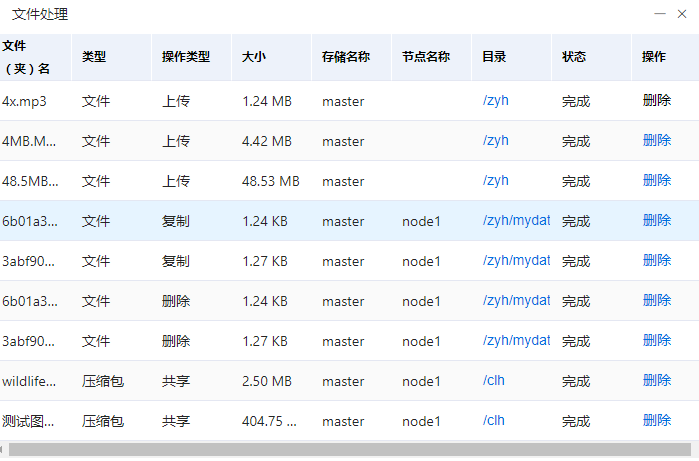Minimize the 文件处理 window
The image size is (699, 461).
click(660, 14)
